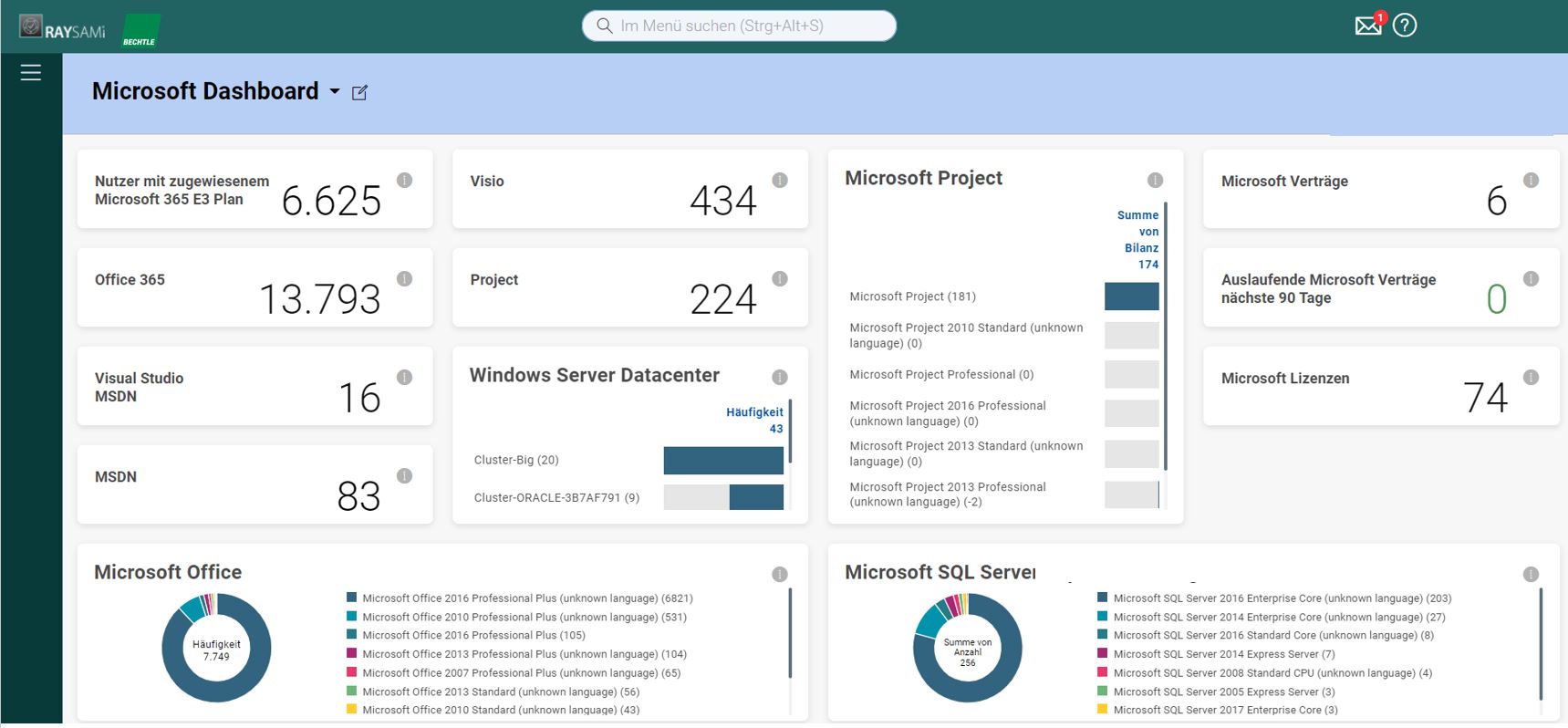Click the RaySAMi logo in header
The width and height of the screenshot is (1568, 728).
[x=64, y=29]
